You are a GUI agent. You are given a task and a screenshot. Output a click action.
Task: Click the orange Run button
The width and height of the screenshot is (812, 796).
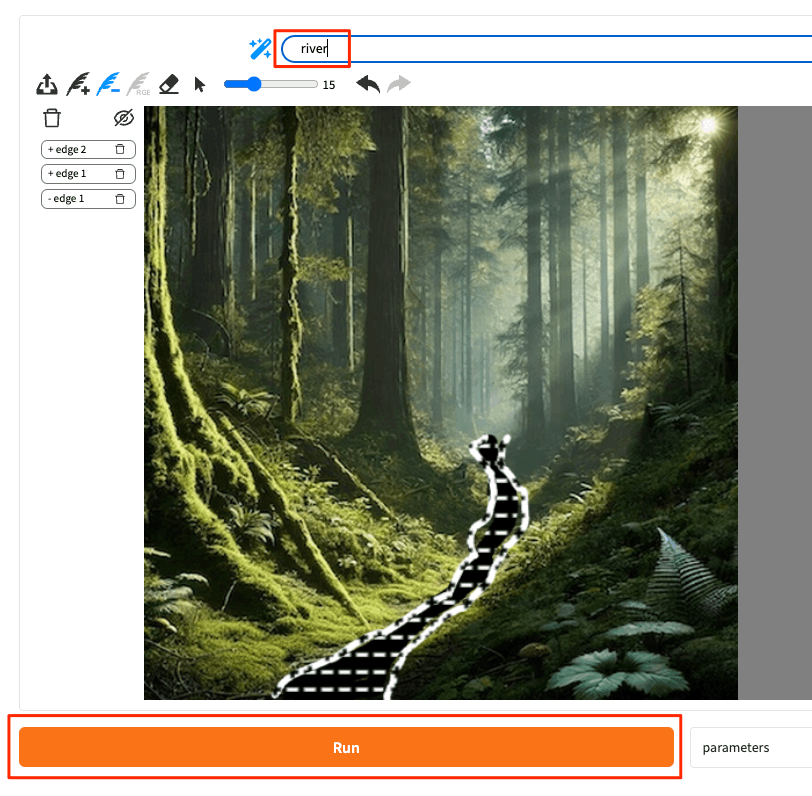(x=346, y=747)
